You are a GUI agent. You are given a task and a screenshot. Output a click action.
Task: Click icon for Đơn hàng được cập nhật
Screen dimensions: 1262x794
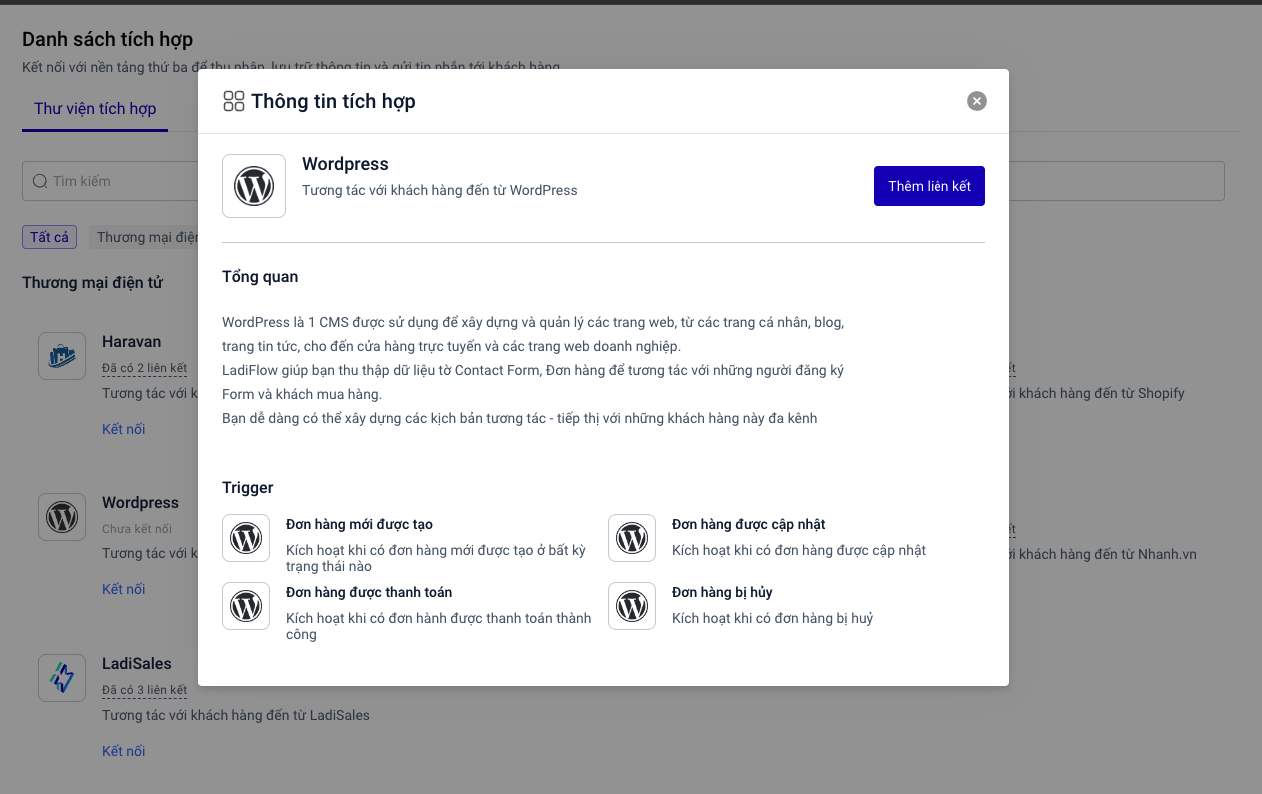632,538
